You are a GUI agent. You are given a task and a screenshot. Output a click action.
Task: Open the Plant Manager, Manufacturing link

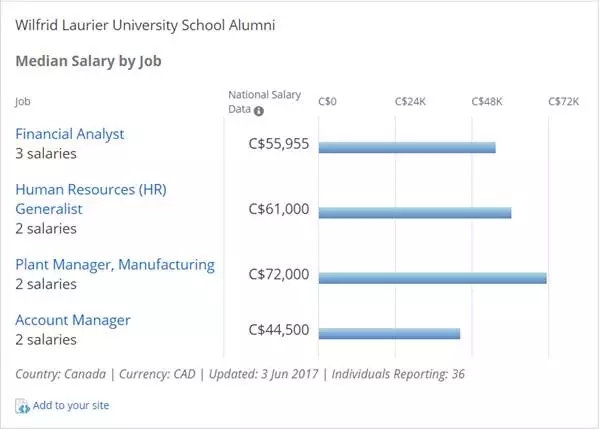(115, 265)
